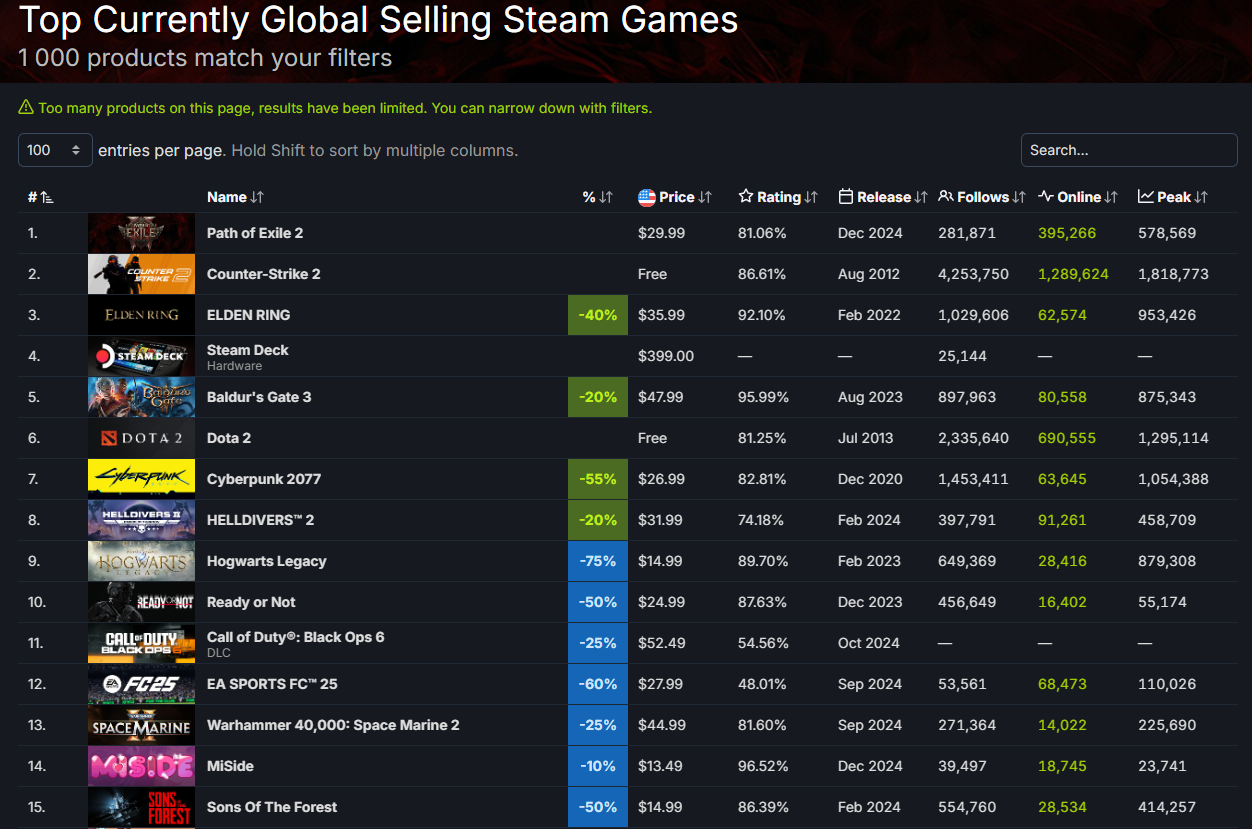Open Counter-Strike 2 game thumbnail
1252x829 pixels.
[141, 274]
